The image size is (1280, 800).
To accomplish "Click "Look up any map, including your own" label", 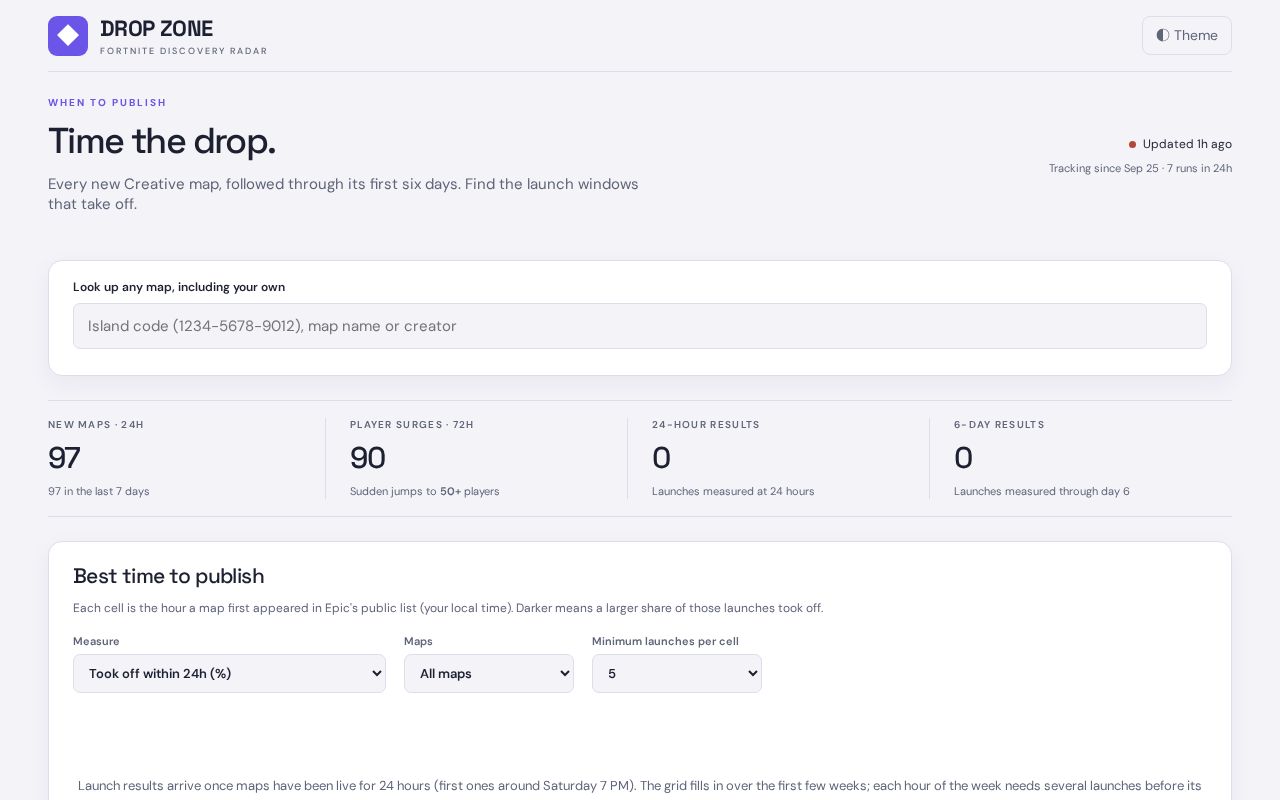I will (179, 287).
